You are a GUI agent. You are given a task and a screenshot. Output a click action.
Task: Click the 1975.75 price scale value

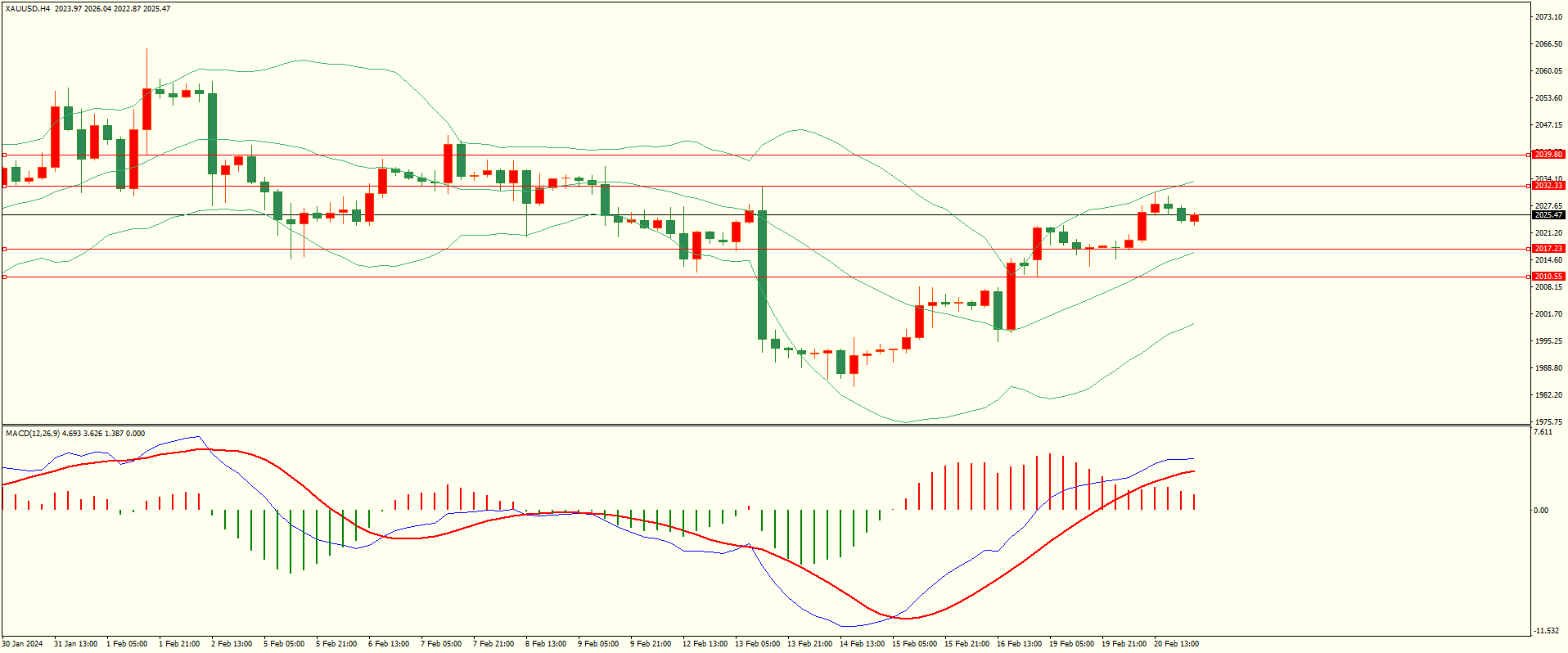[1548, 422]
